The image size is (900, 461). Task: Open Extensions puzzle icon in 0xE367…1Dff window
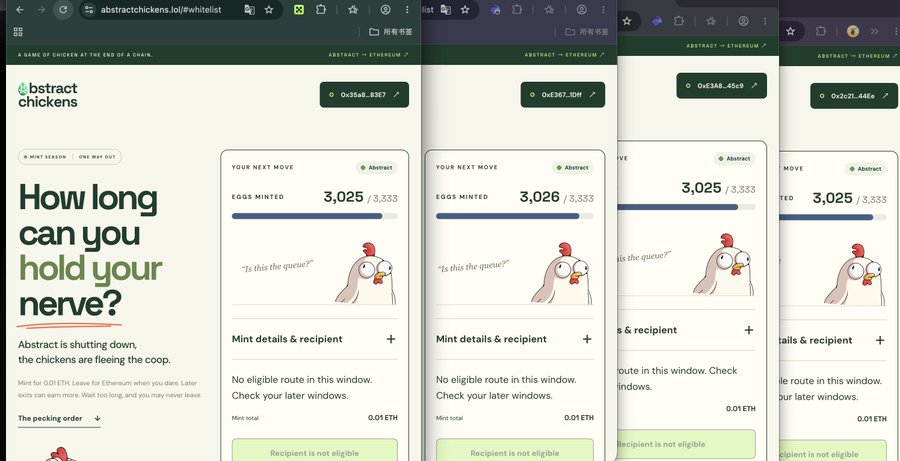pyautogui.click(x=517, y=10)
